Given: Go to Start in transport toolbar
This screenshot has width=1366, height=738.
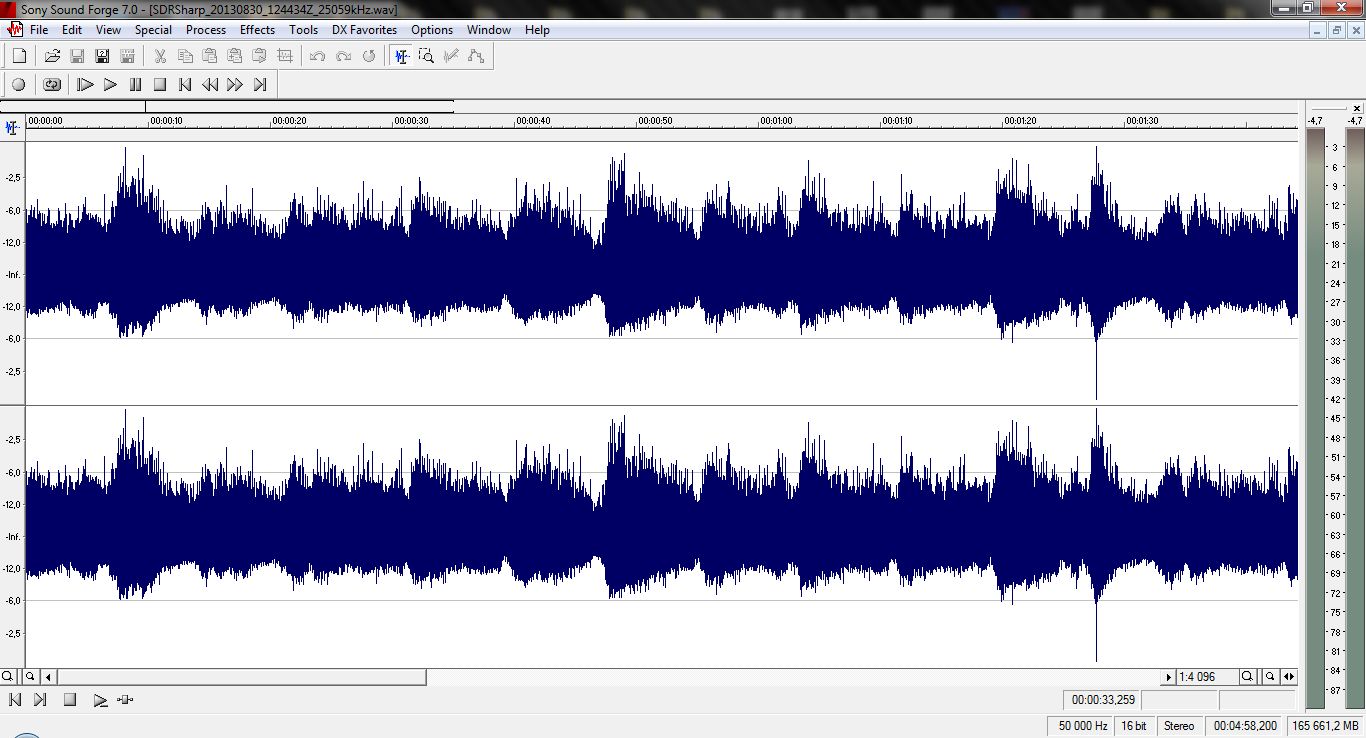Looking at the screenshot, I should click(x=185, y=85).
